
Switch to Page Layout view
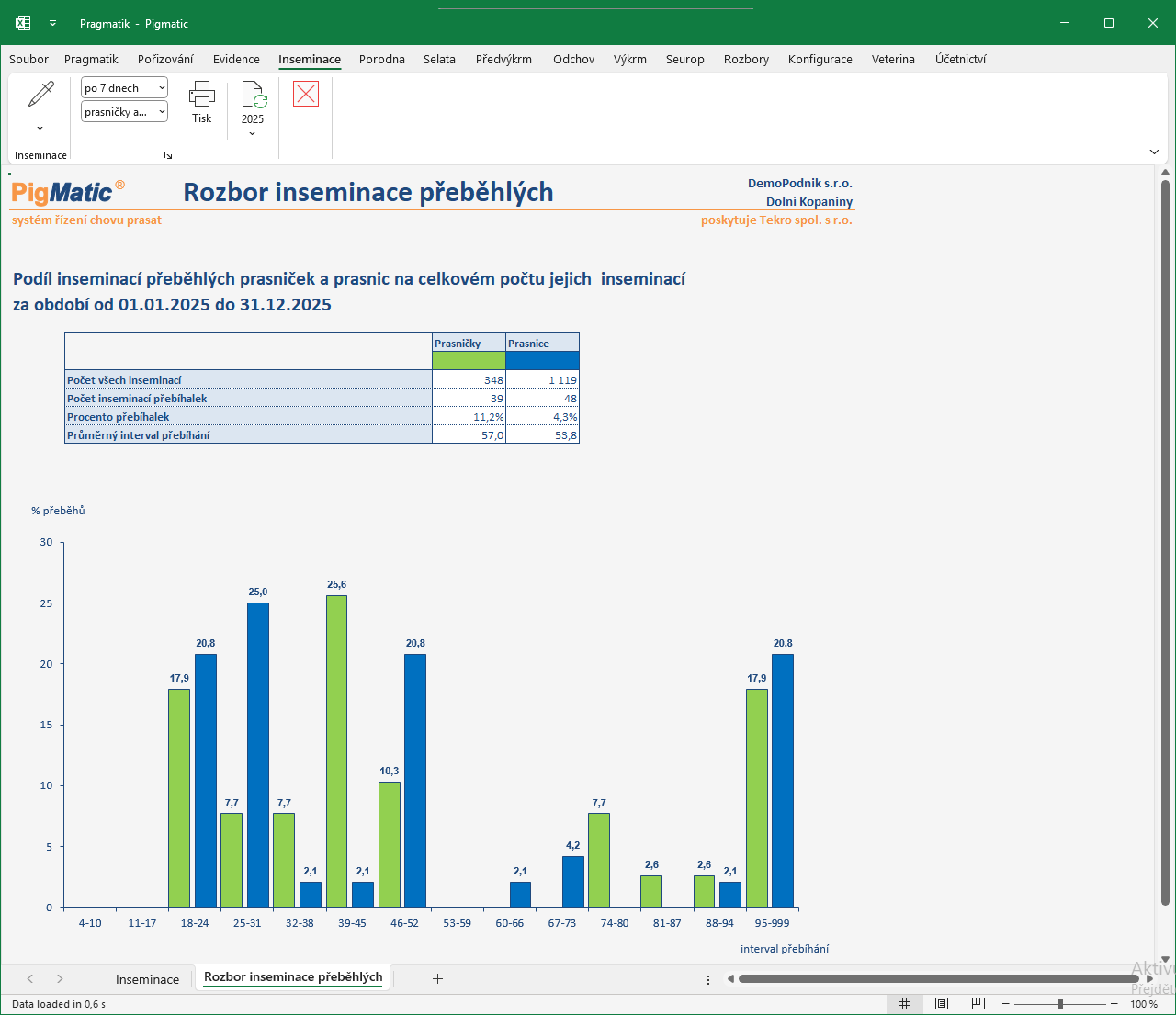[x=942, y=1004]
